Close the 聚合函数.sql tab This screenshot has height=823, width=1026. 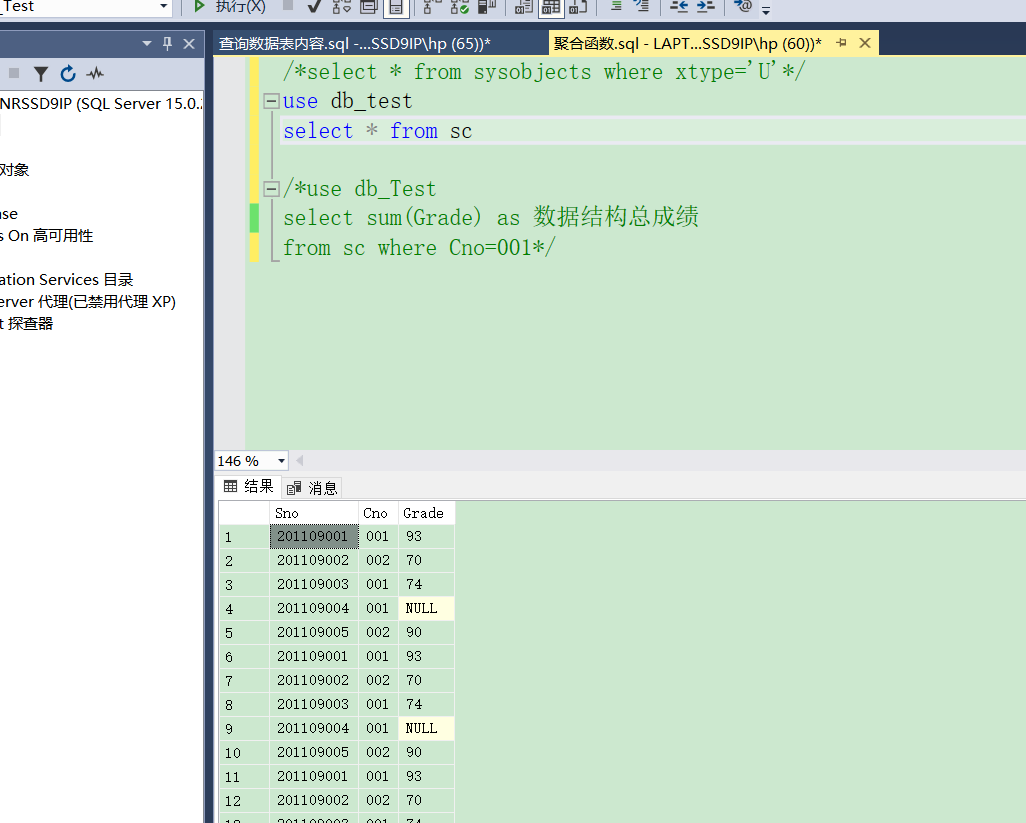click(x=865, y=43)
